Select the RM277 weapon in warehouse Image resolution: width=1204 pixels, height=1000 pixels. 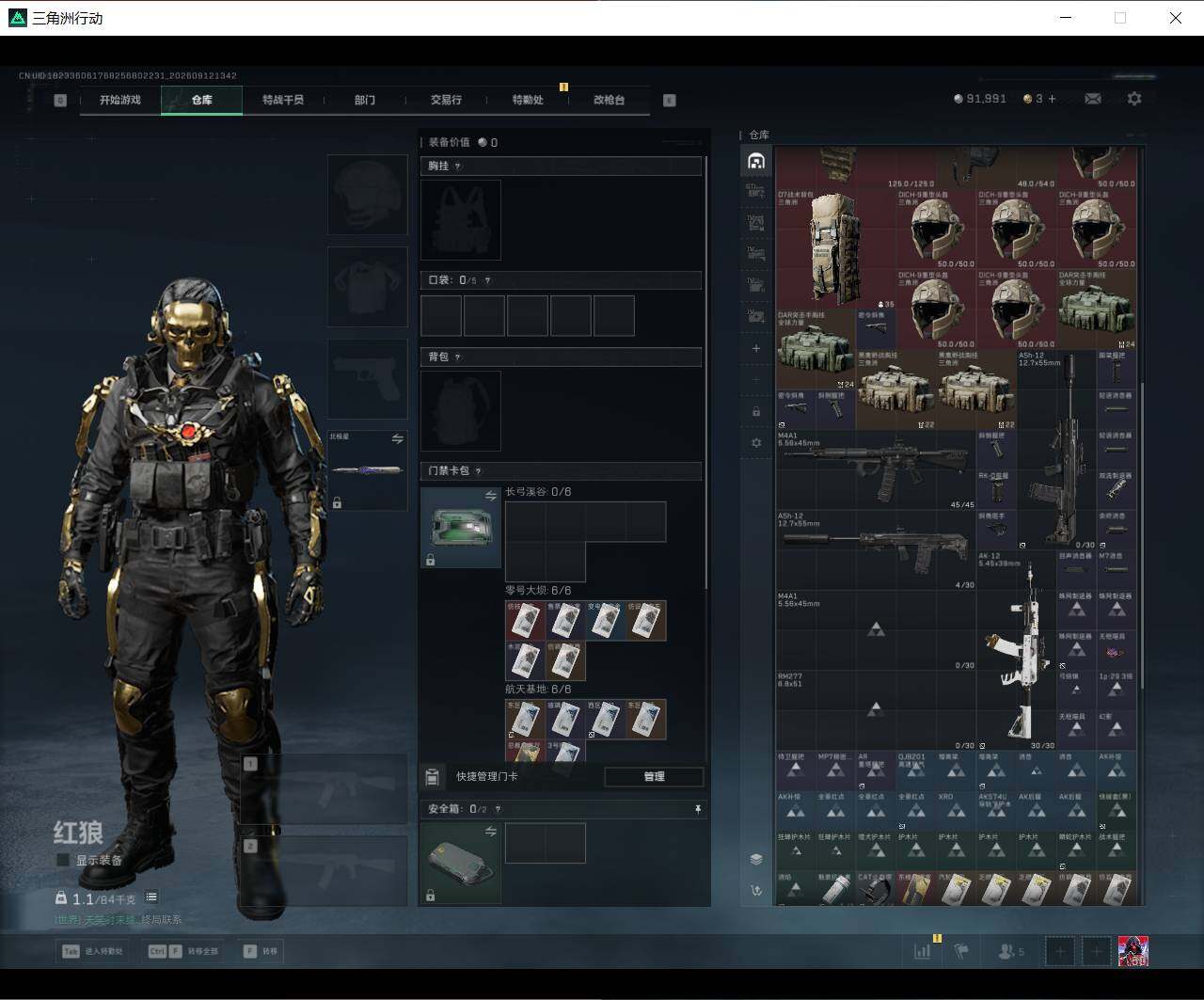tap(876, 710)
